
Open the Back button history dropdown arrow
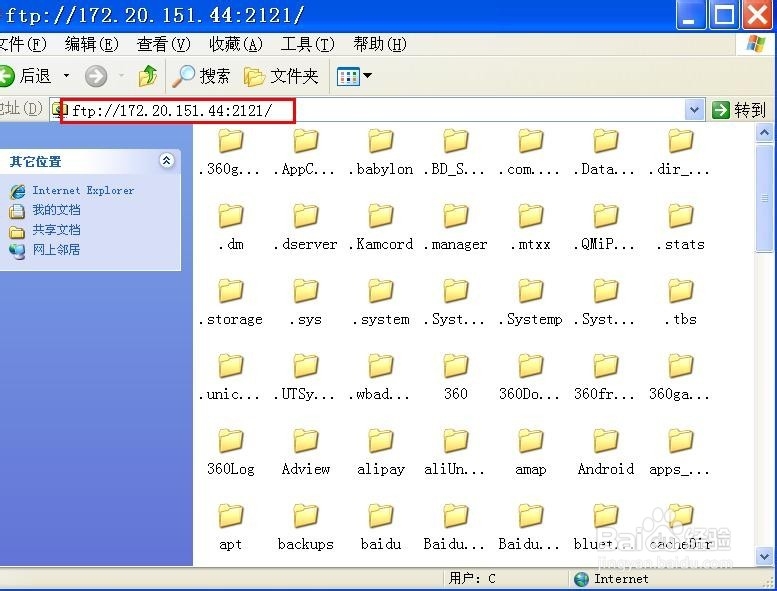(x=66, y=76)
